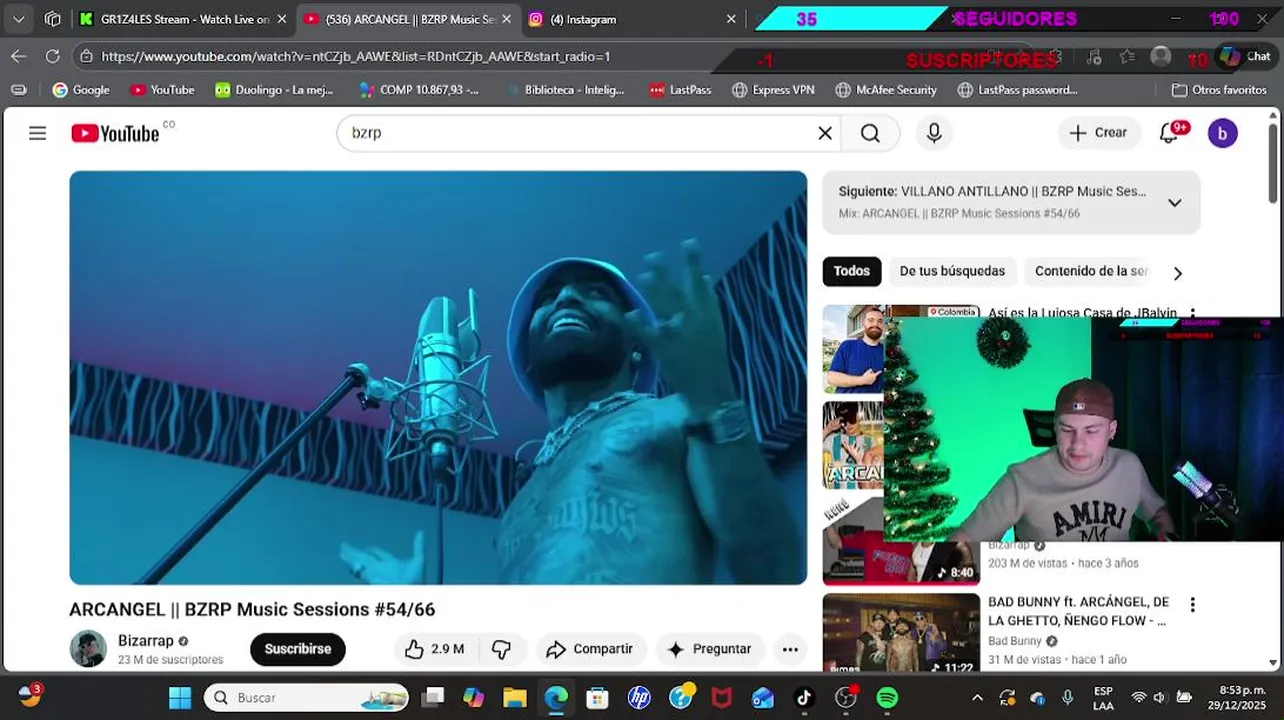Image resolution: width=1284 pixels, height=720 pixels.
Task: Open the BAD BUNNY ft. ARCÁNGEL video title
Action: tap(1078, 611)
